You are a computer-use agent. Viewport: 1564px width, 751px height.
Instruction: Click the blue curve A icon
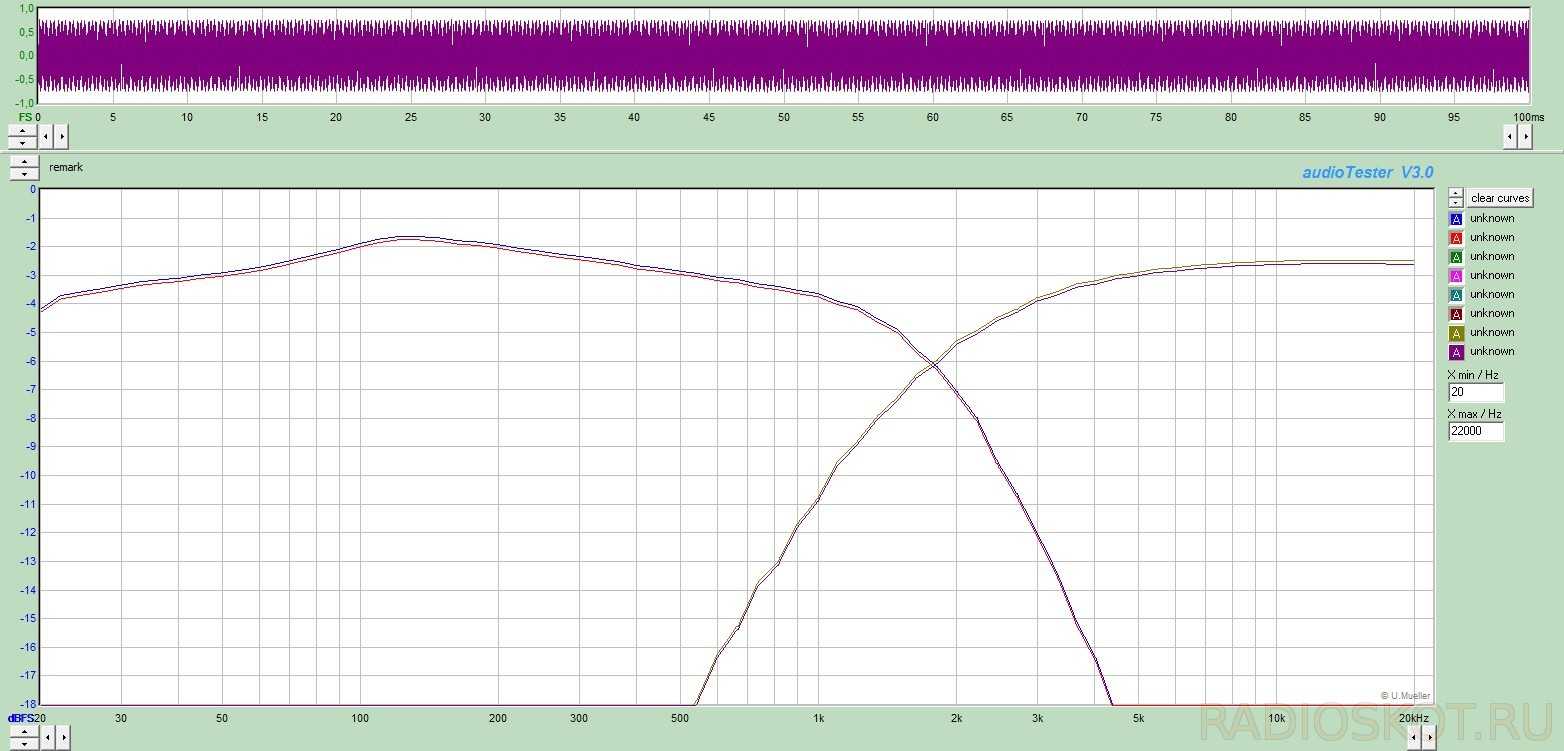[1456, 219]
